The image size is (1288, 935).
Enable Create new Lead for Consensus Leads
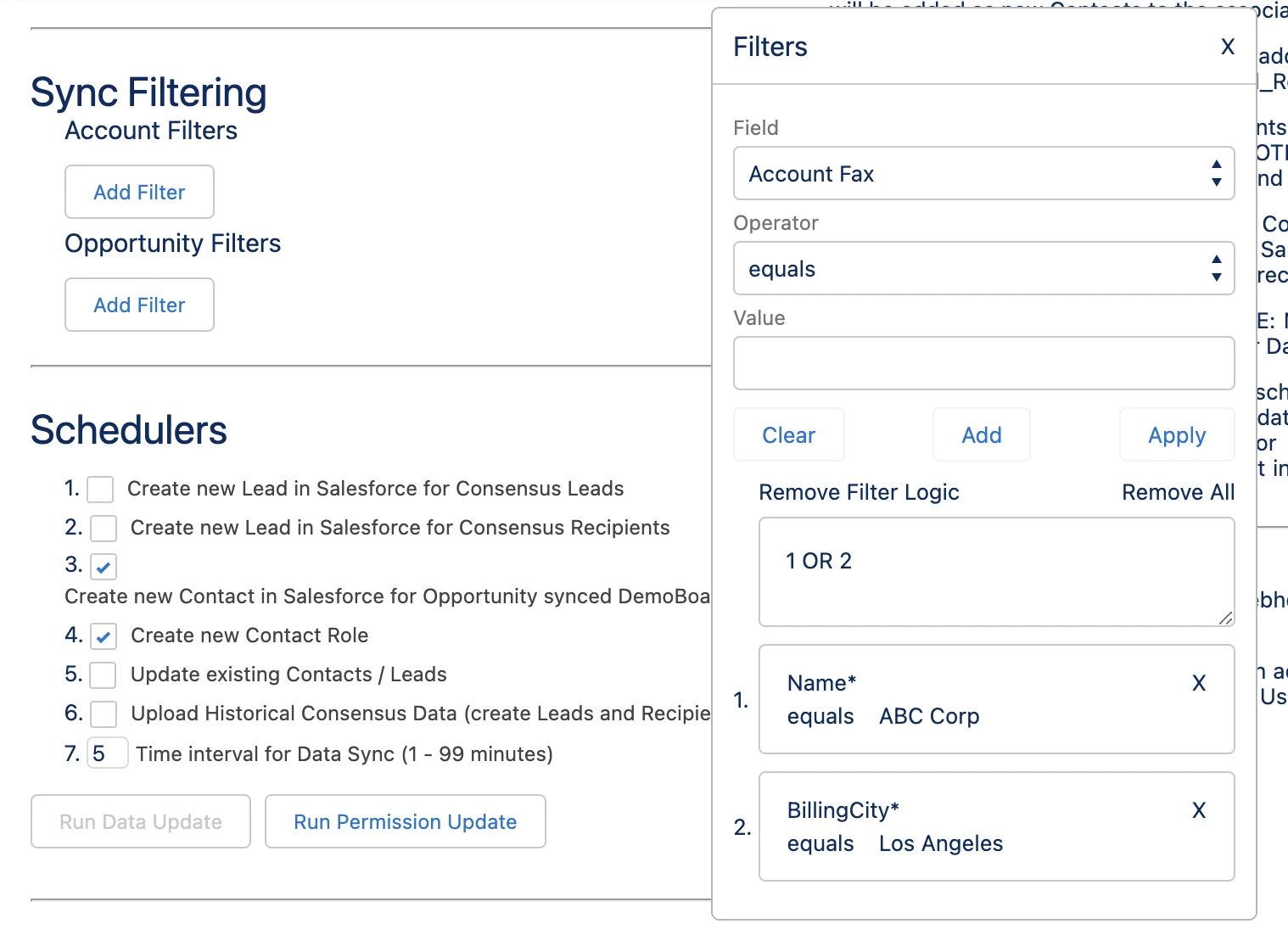(101, 490)
